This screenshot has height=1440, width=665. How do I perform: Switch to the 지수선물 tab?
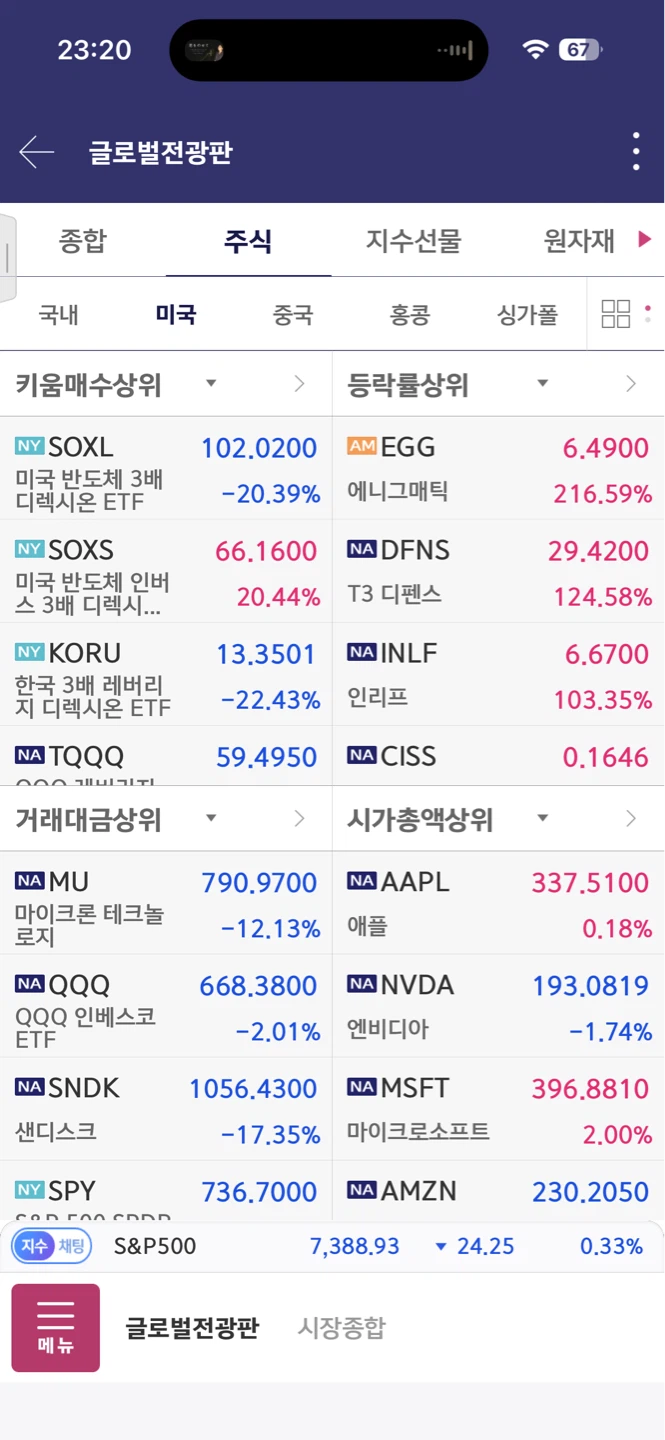pyautogui.click(x=414, y=241)
